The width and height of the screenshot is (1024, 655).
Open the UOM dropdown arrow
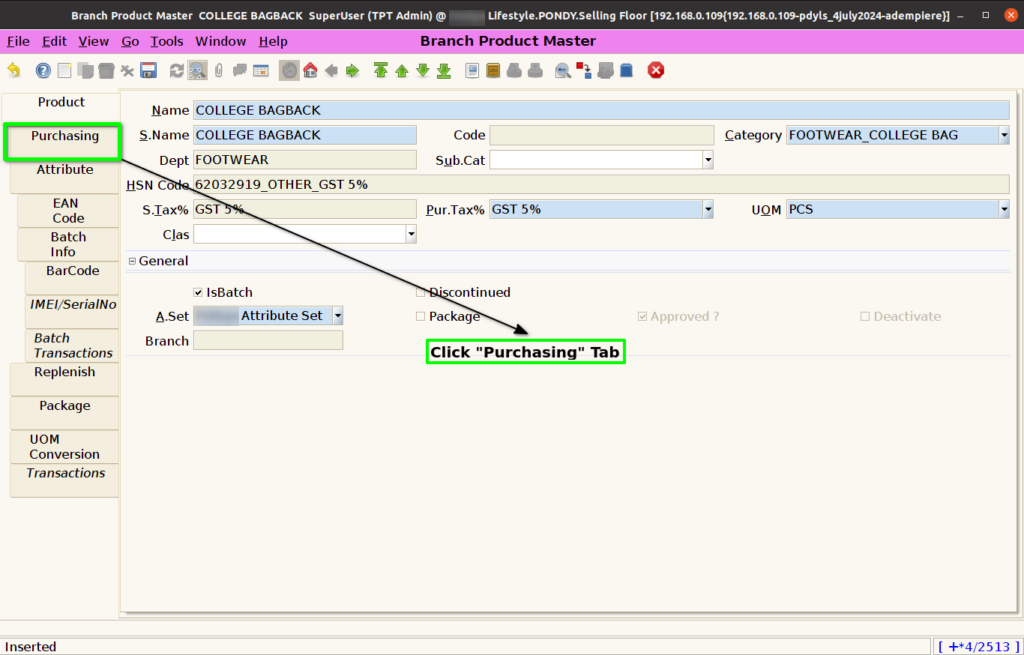click(x=1004, y=210)
